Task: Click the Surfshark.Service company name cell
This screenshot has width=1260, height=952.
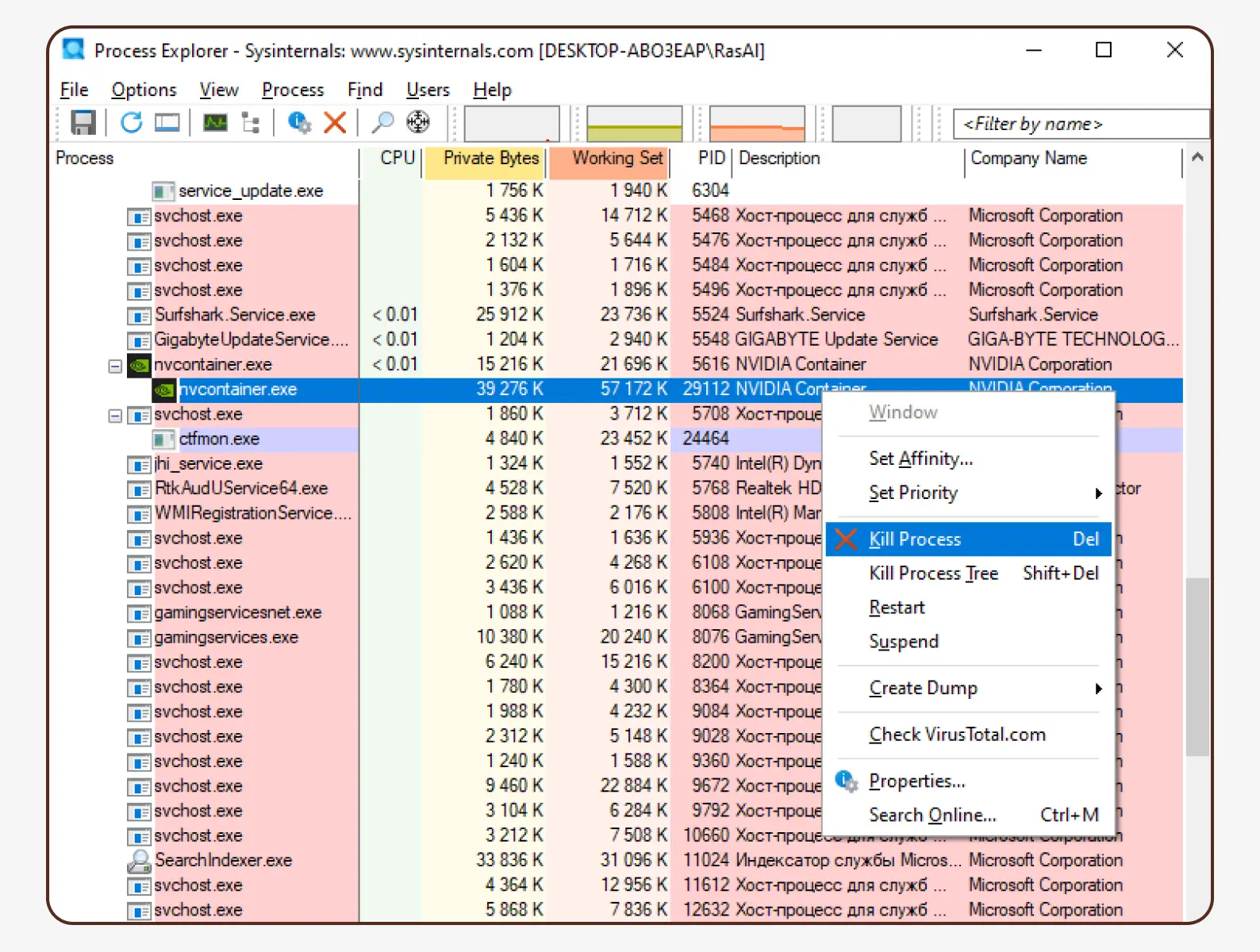Action: point(1033,315)
